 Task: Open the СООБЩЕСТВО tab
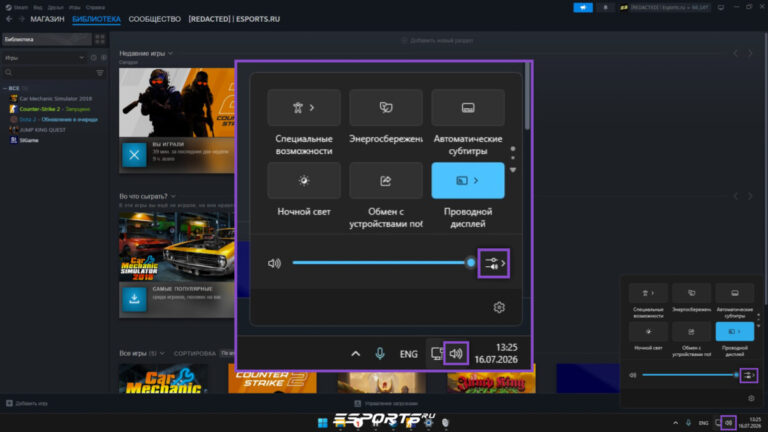155,19
